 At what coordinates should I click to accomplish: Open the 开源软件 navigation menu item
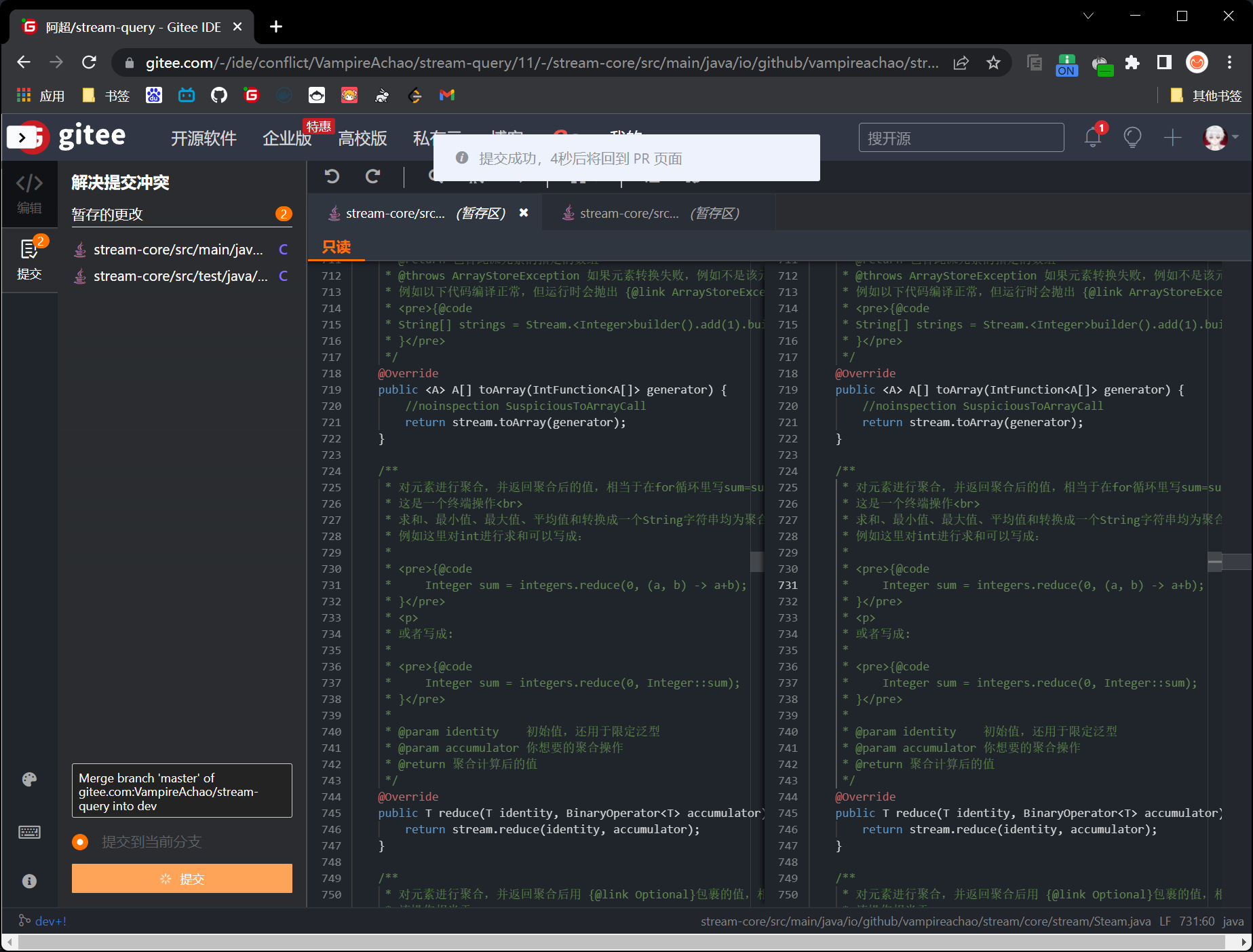click(x=204, y=138)
